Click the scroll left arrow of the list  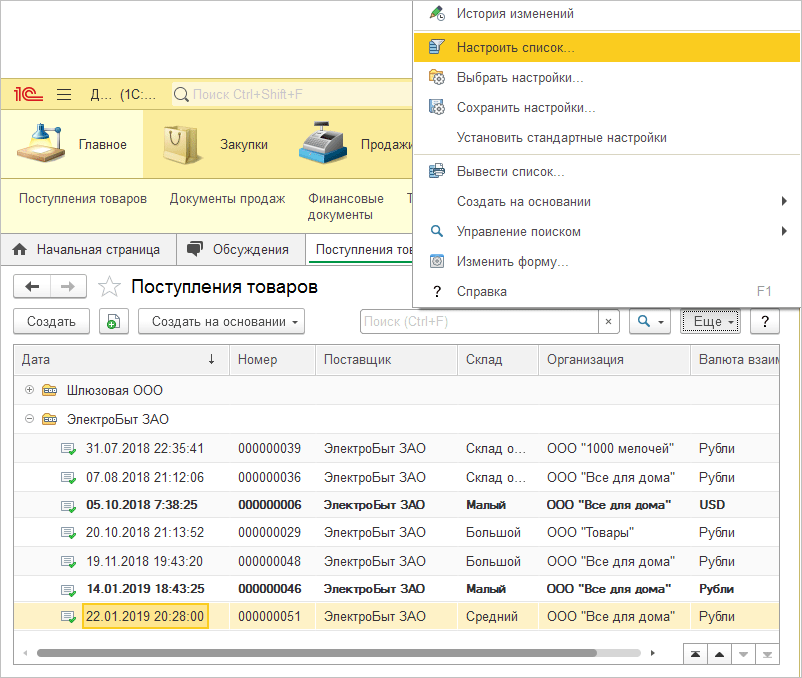(x=25, y=653)
